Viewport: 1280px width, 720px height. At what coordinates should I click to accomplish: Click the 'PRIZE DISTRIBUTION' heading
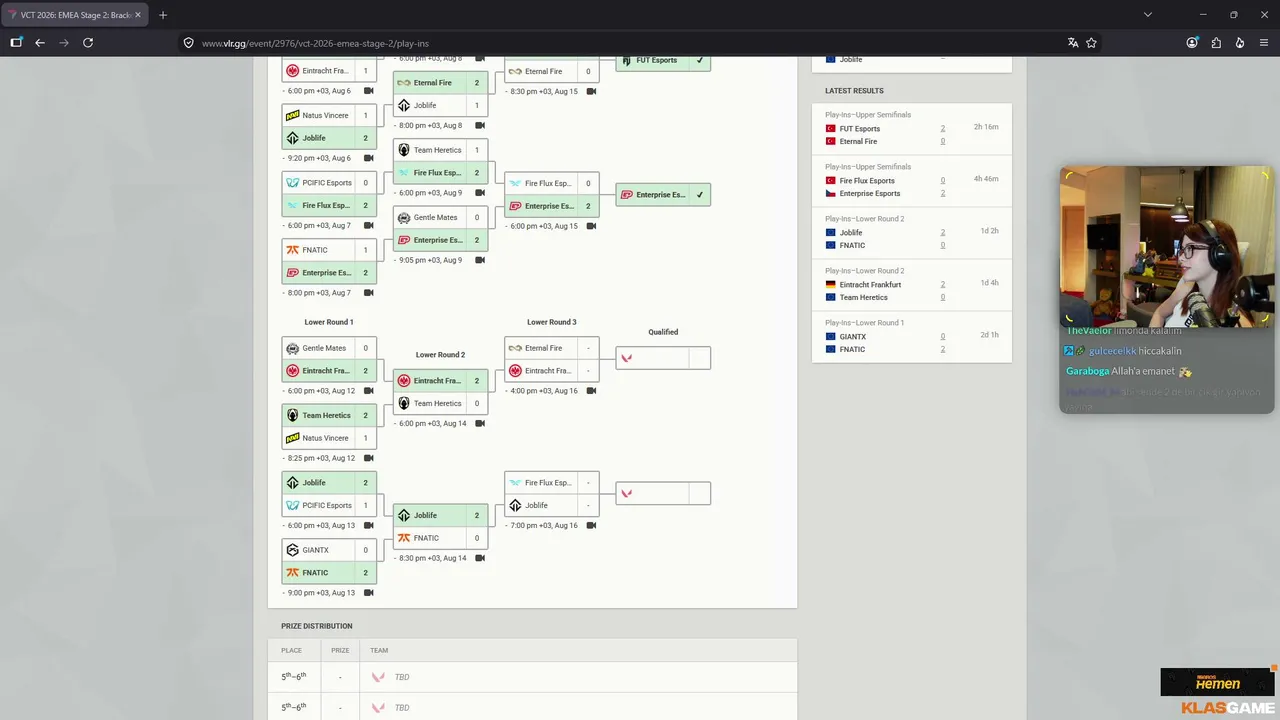(317, 626)
